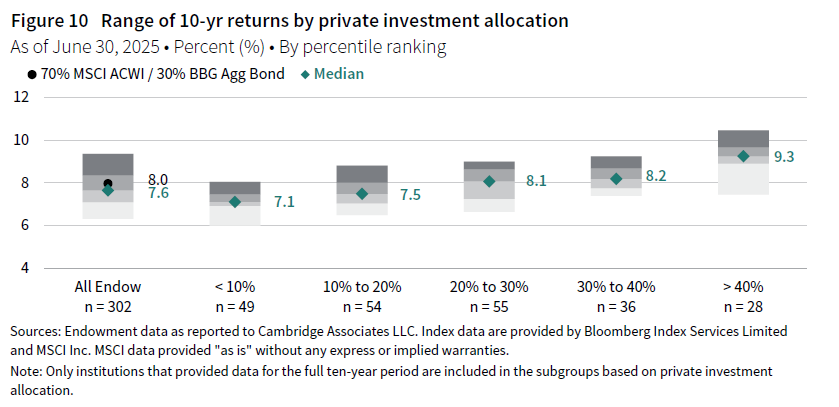The image size is (839, 407).
Task: Select the All Endow category axis label
Action: pyautogui.click(x=108, y=285)
